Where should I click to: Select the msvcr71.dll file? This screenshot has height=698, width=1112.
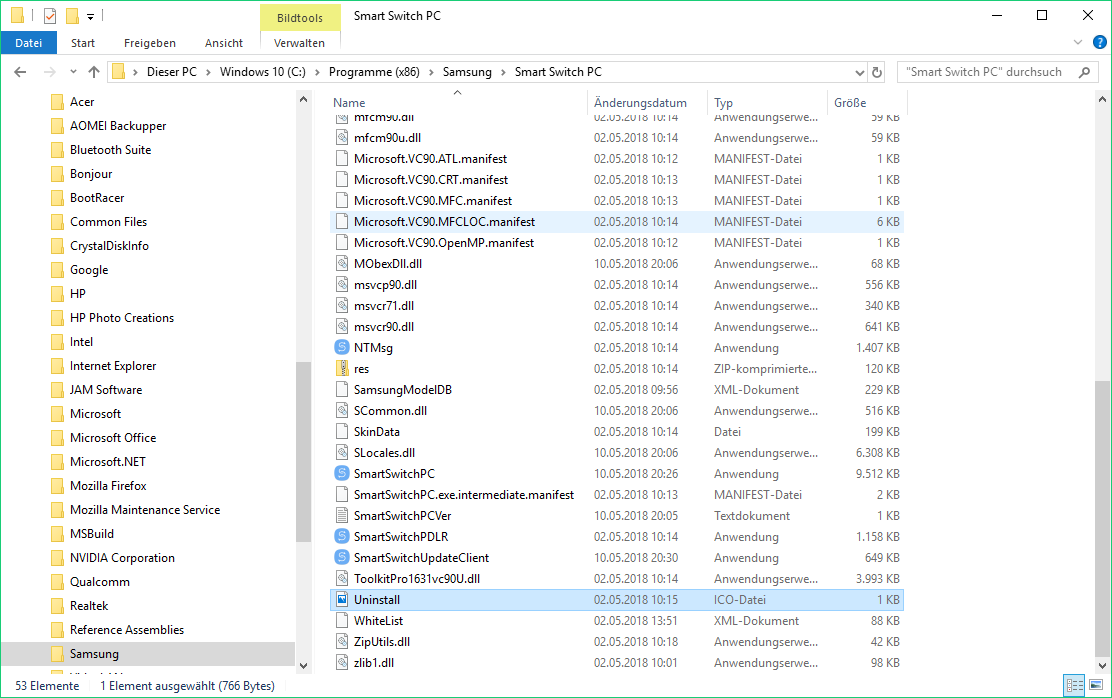pos(617,306)
